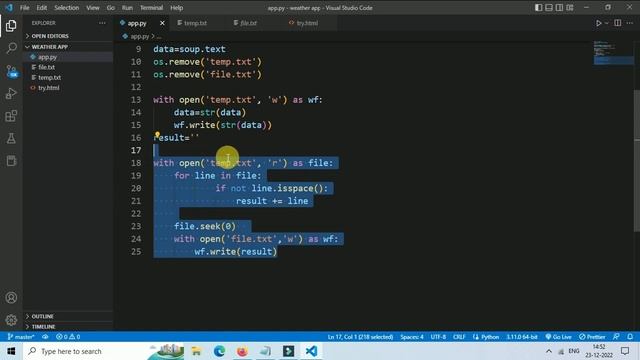Expand the Outline section
Screen dimensions: 640x360
click(x=68, y=316)
